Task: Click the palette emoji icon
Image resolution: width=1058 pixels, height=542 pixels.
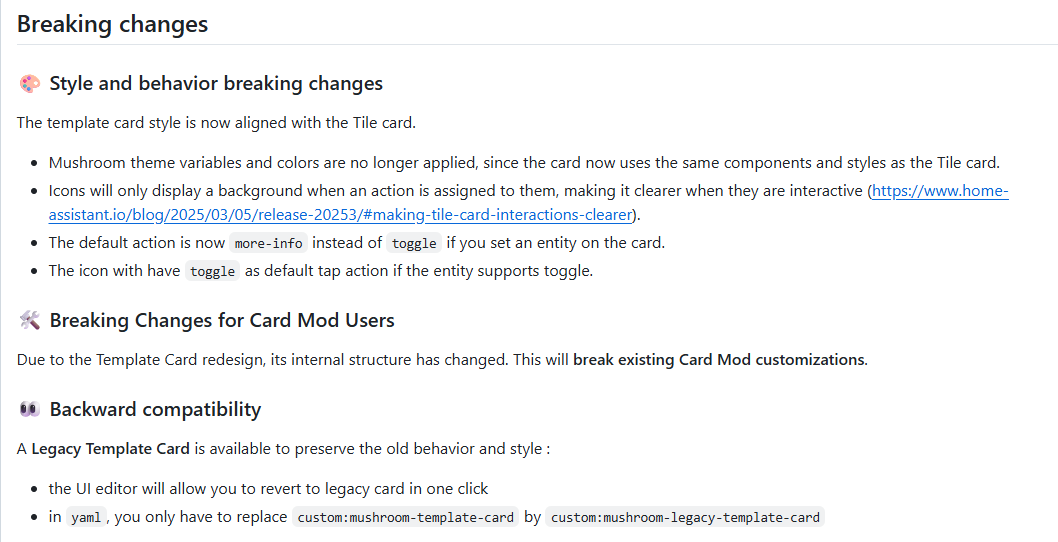Action: point(29,84)
